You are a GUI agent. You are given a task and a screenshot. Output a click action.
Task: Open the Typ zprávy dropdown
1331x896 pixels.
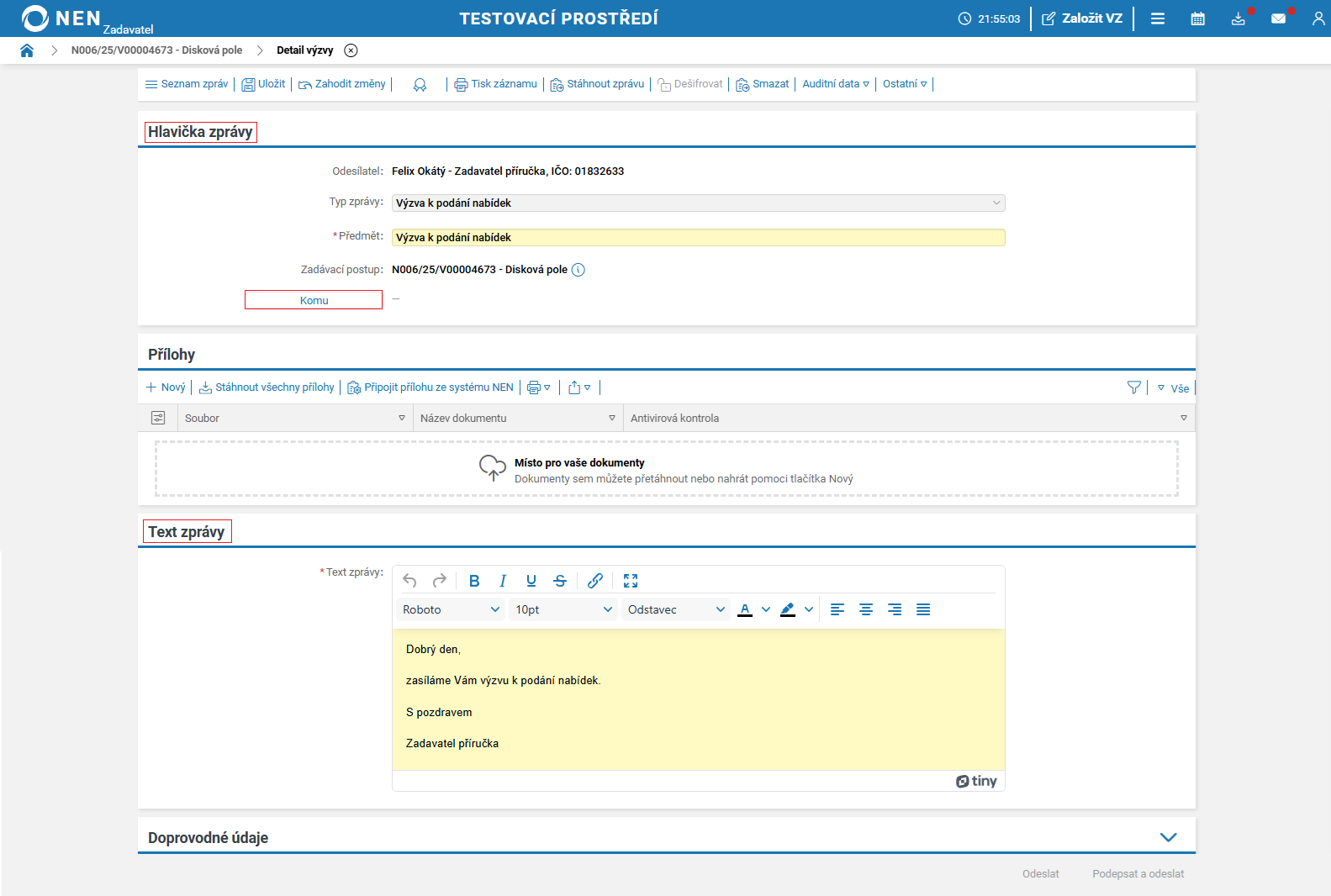click(x=698, y=203)
